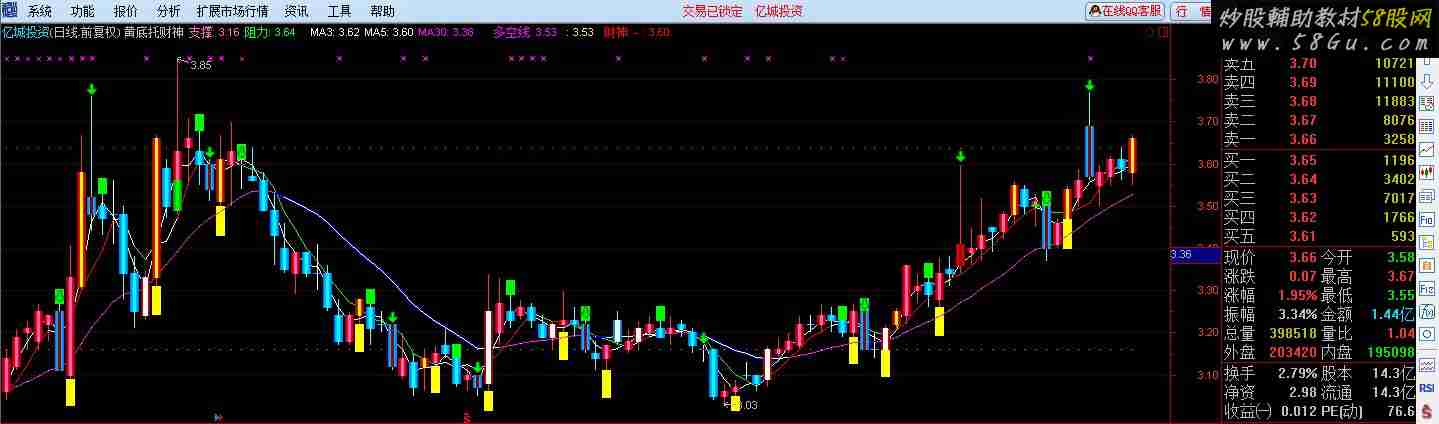Click the red S marker at the chart bottom
This screenshot has width=1439, height=424.
click(466, 416)
